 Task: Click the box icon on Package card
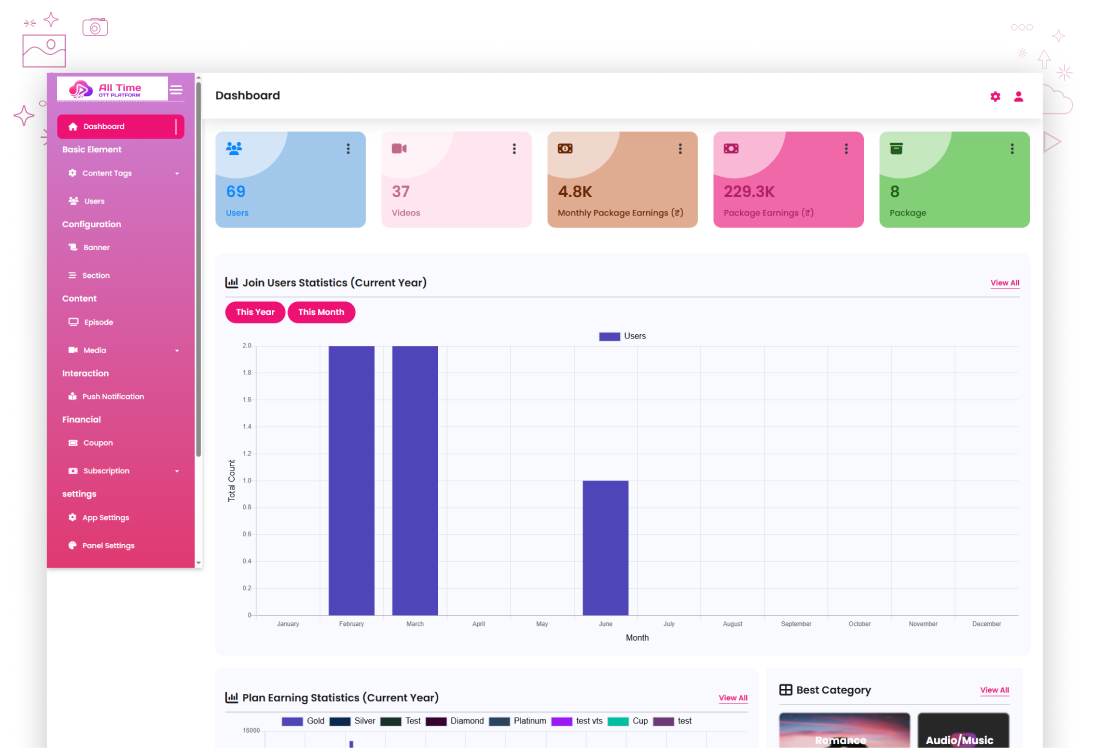897,148
